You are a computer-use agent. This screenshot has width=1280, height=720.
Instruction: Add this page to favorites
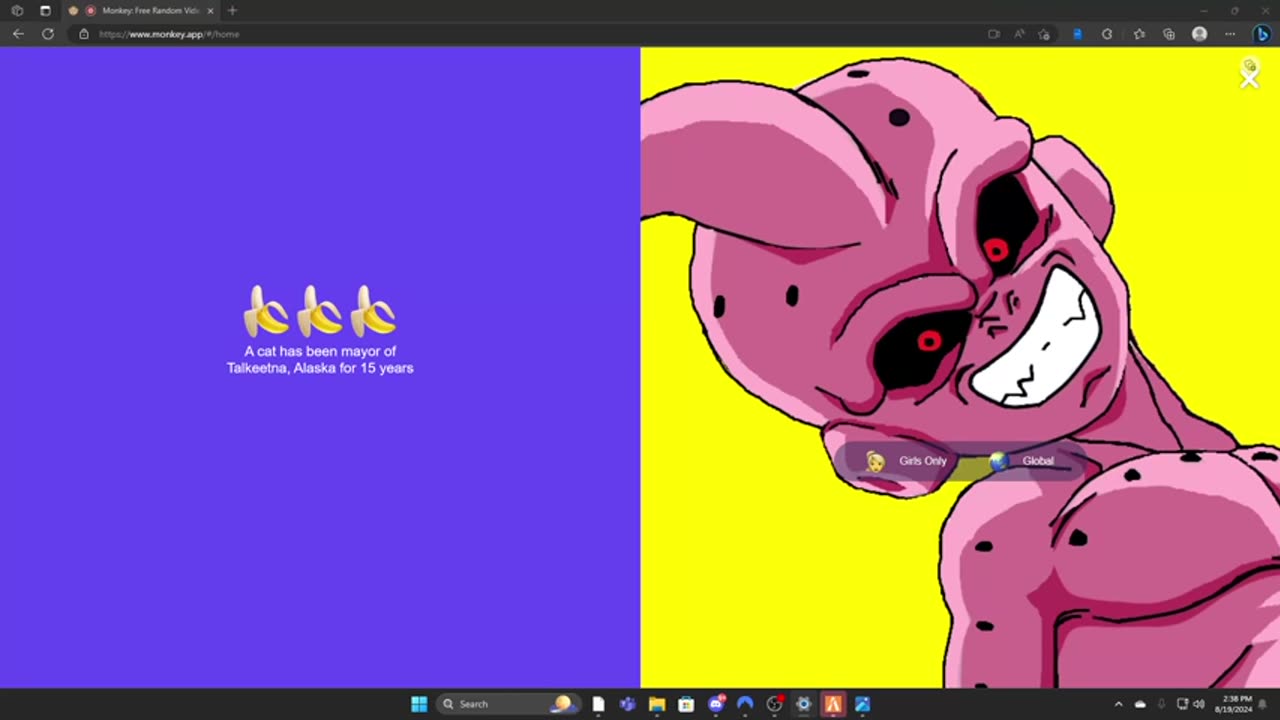pyautogui.click(x=1044, y=34)
